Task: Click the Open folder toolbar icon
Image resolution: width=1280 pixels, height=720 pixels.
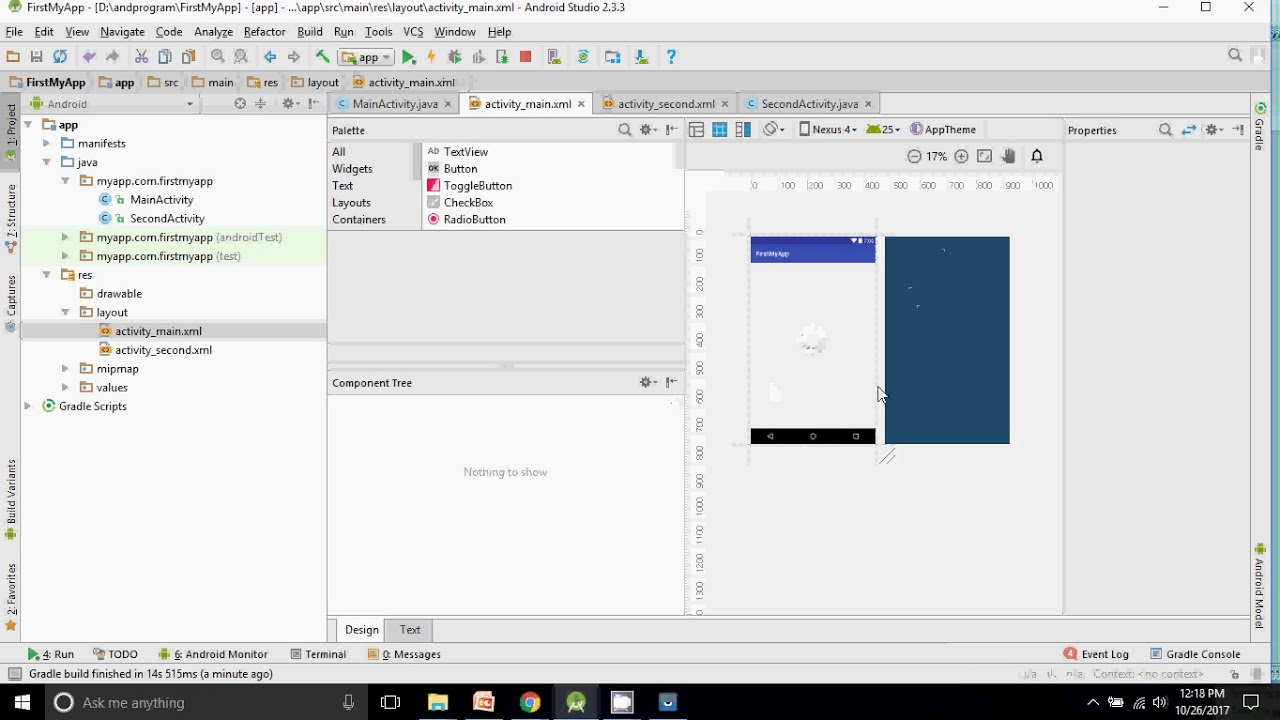Action: coord(13,57)
